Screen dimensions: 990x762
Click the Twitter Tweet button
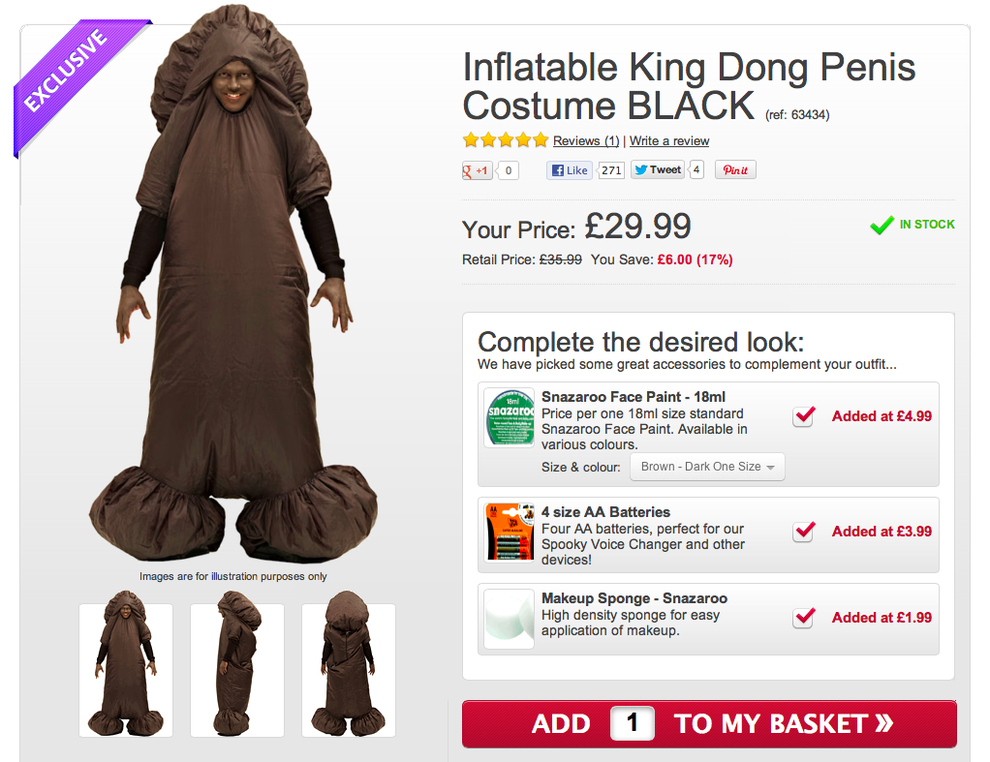[657, 170]
